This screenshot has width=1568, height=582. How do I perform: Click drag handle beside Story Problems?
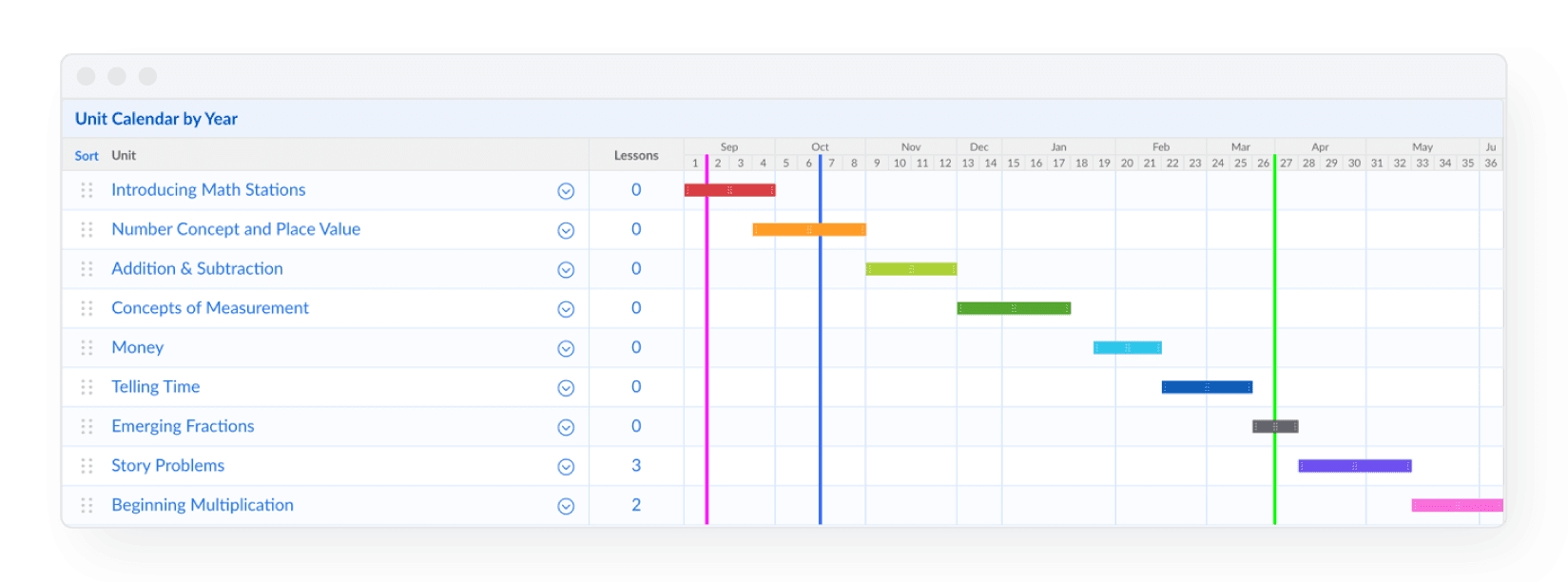pos(87,466)
